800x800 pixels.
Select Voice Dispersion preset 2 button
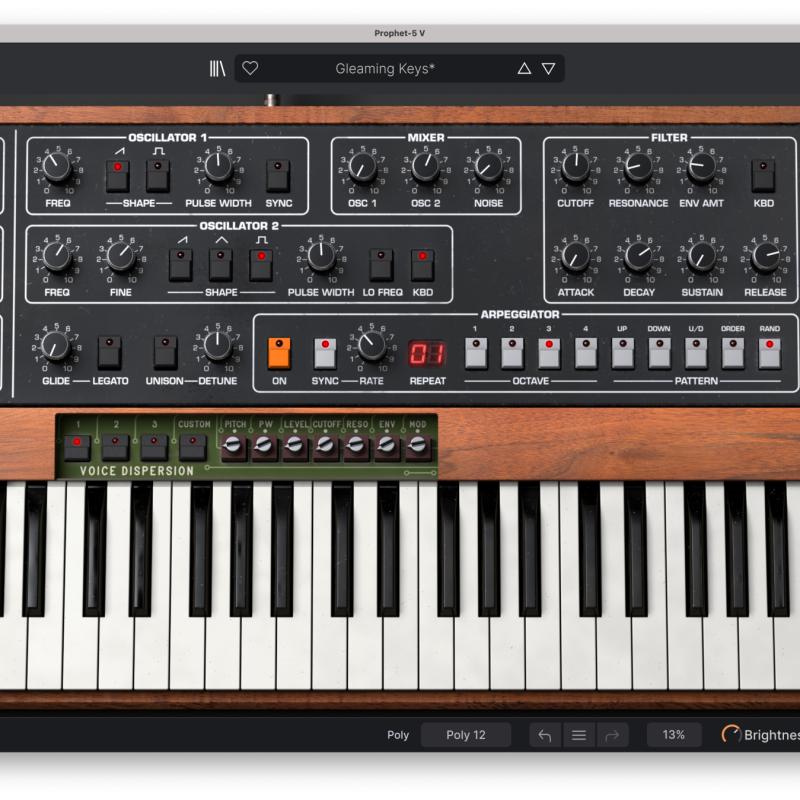pyautogui.click(x=115, y=447)
